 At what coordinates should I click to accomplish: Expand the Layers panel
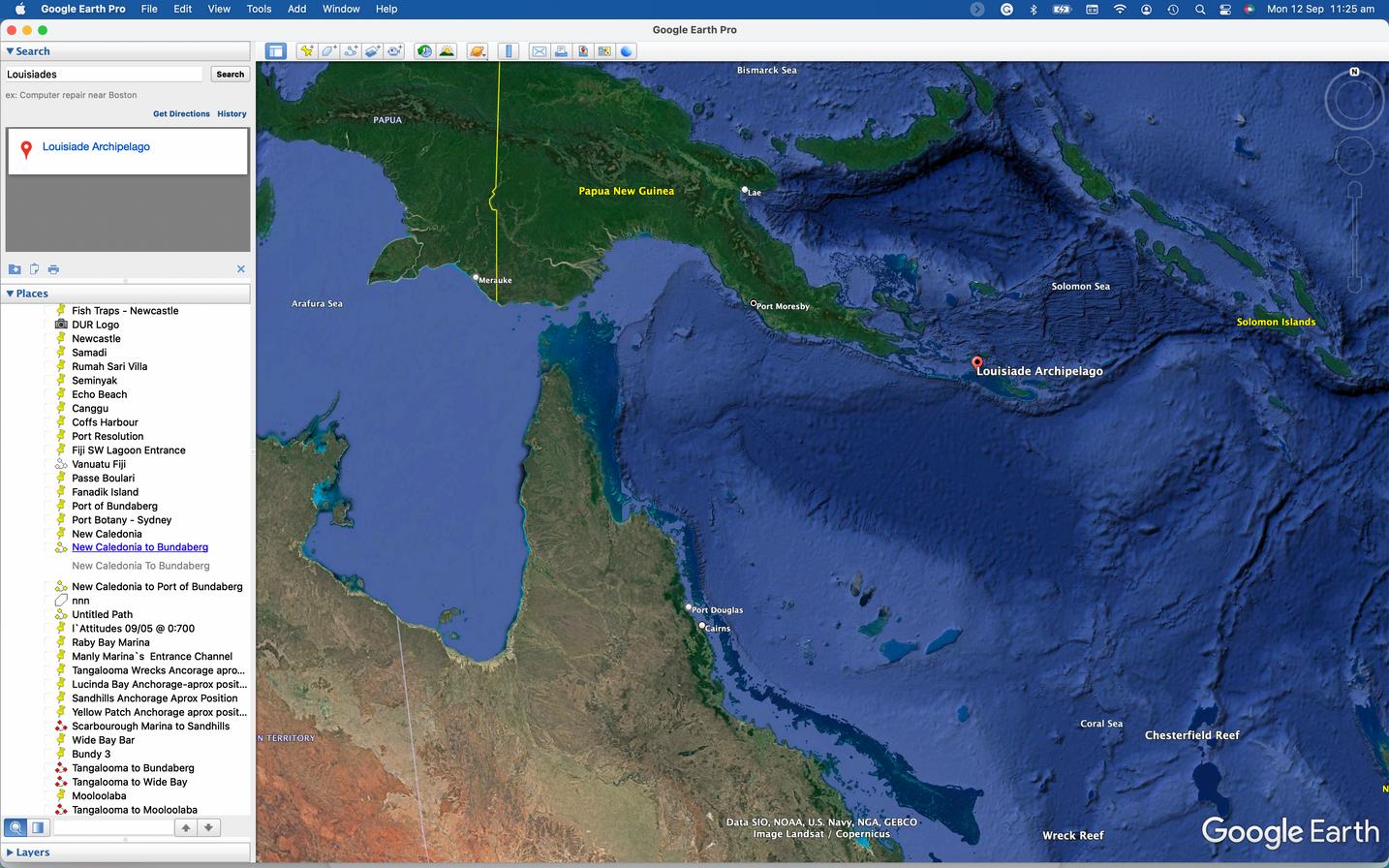[11, 852]
